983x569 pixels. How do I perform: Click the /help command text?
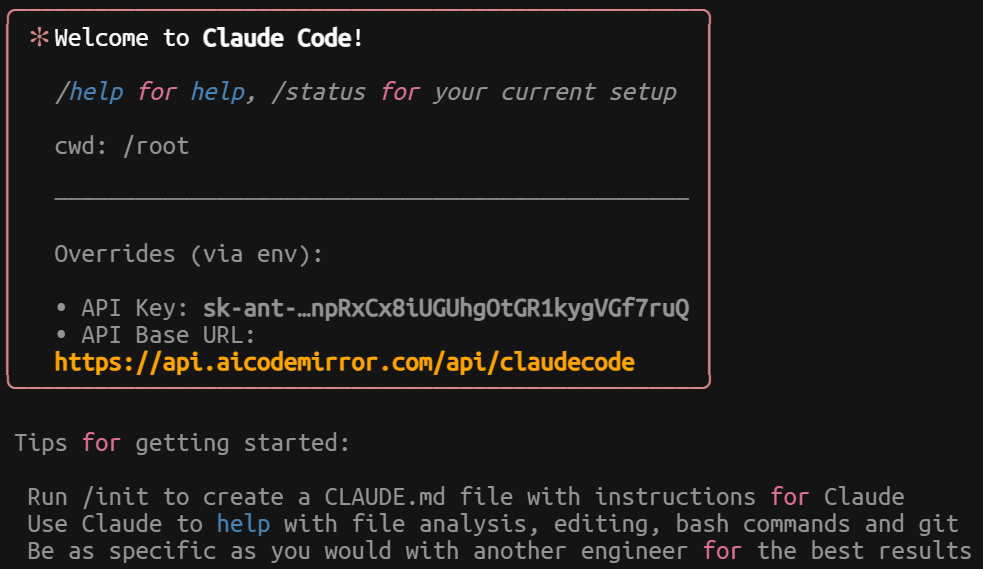coord(89,92)
